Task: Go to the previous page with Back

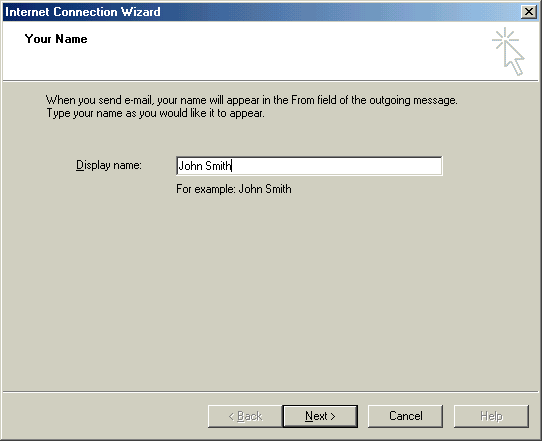Action: (x=245, y=416)
